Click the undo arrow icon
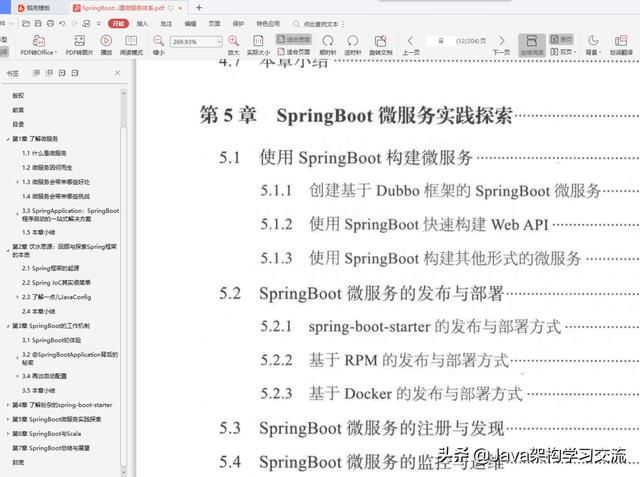640x477 pixels. point(62,24)
